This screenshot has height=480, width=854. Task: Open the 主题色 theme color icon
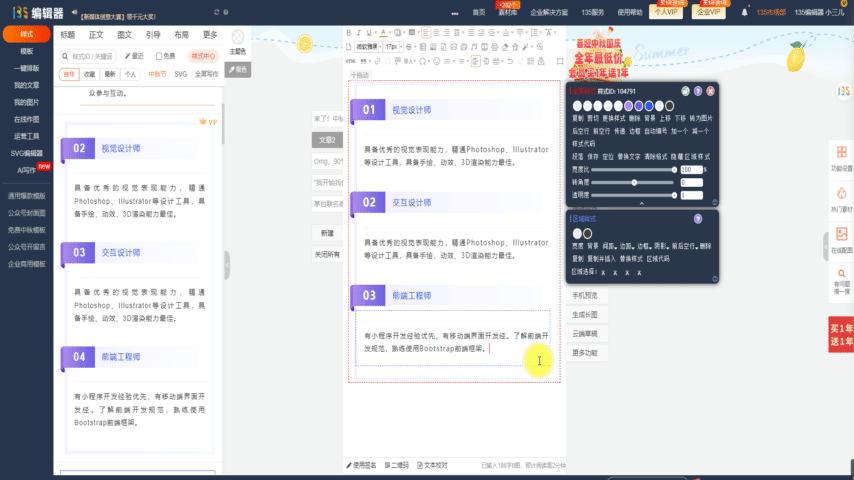pyautogui.click(x=238, y=40)
